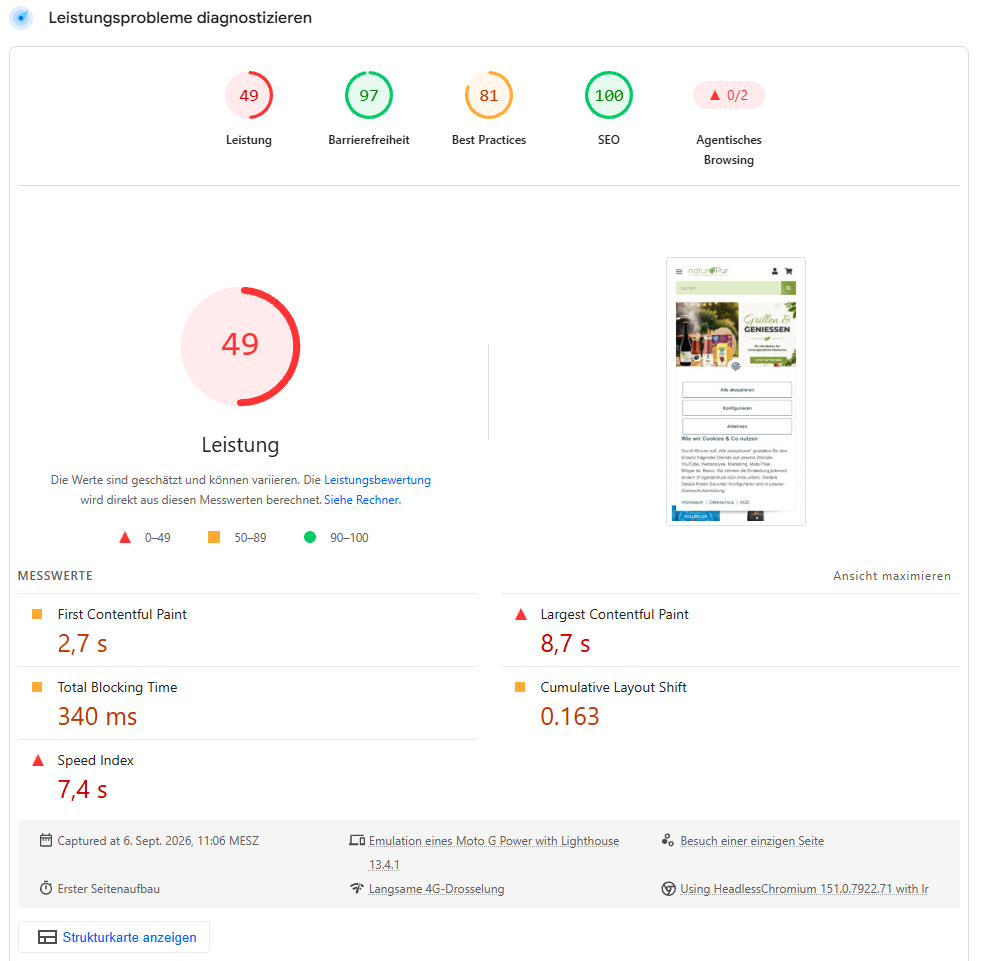Click the red triangle 0–49 legend icon
Screen dimensions: 981x961
coord(125,537)
